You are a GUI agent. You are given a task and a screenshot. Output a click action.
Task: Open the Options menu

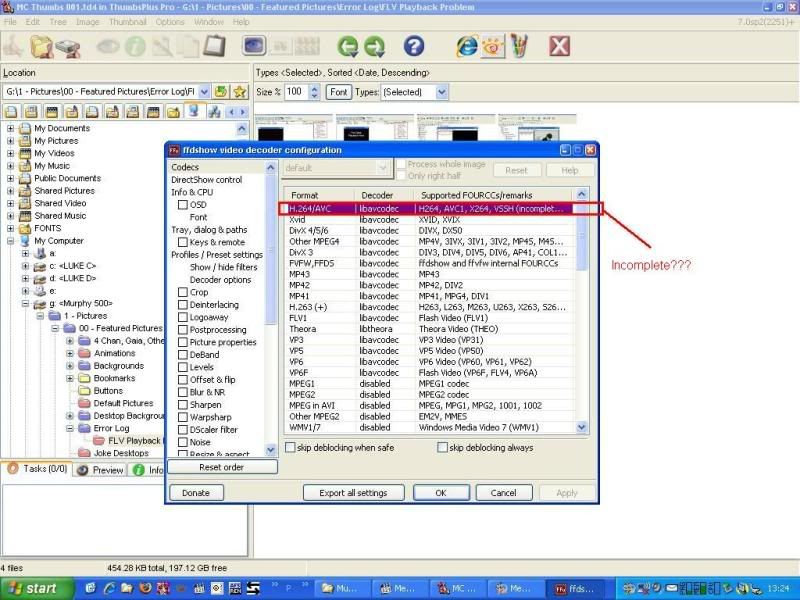pyautogui.click(x=170, y=22)
